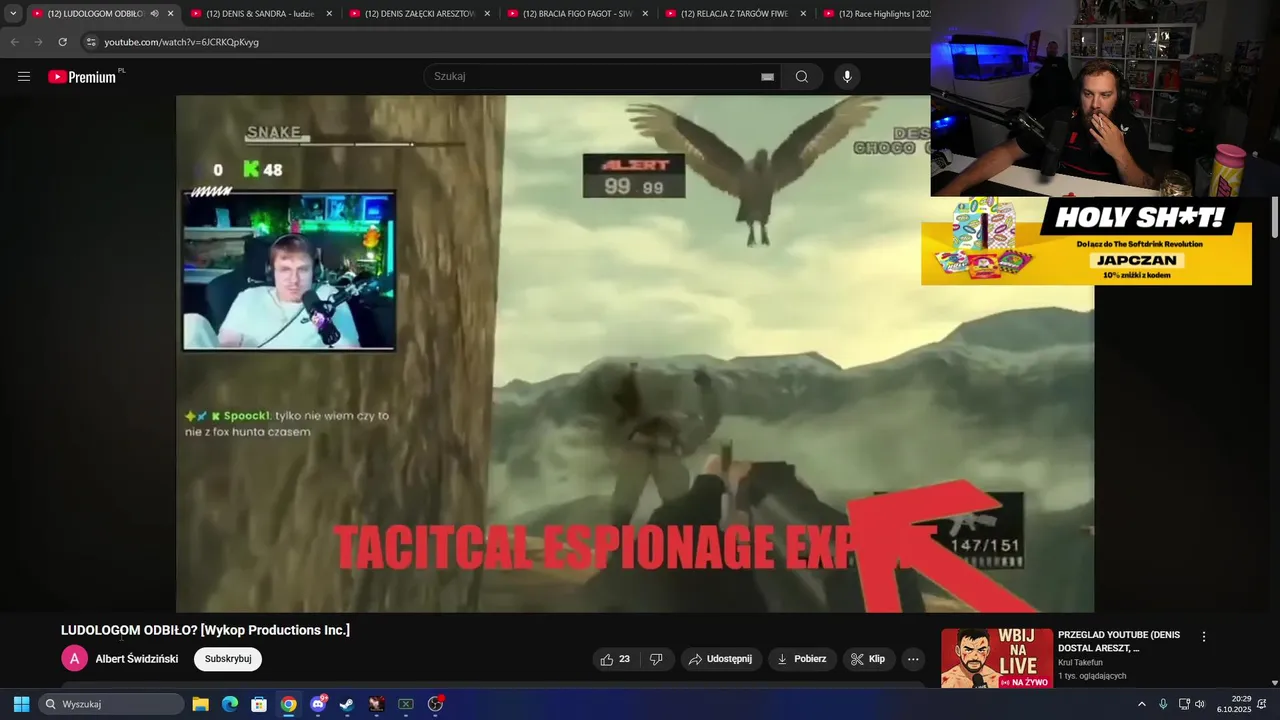Open more actions three-dot menu under the video
1280x720 pixels.
913,659
